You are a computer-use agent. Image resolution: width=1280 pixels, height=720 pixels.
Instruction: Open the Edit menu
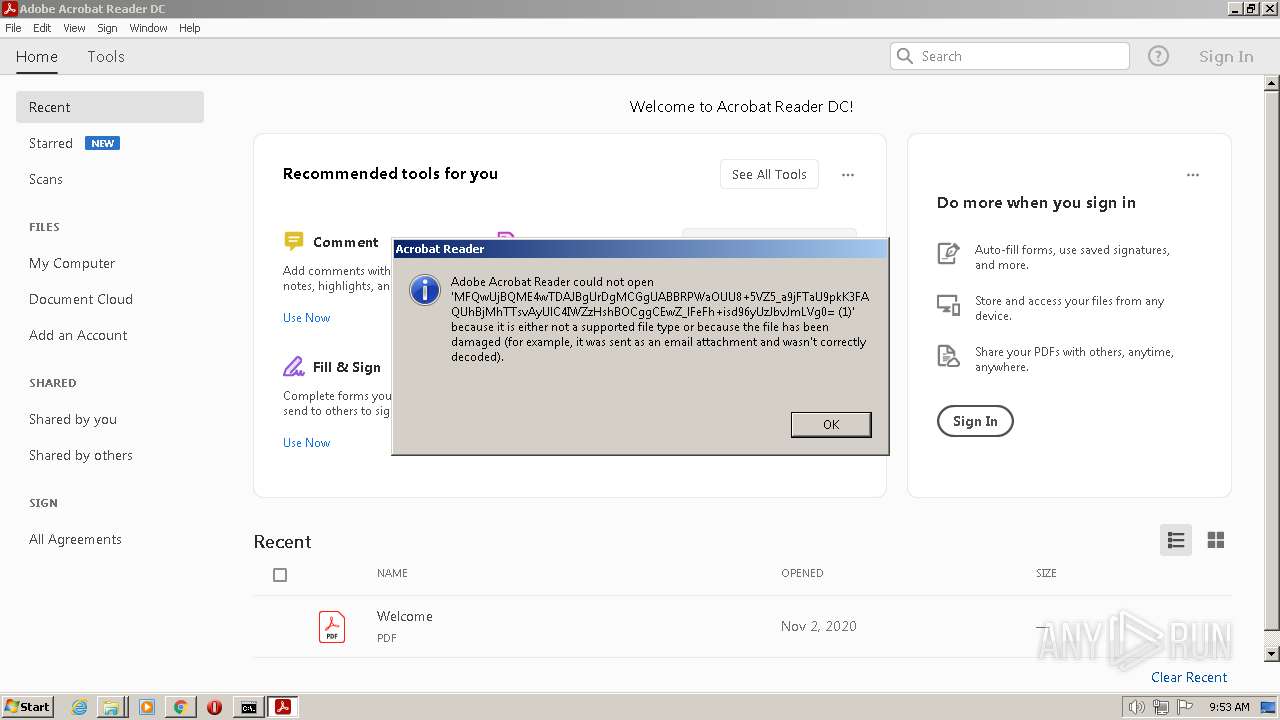(x=42, y=28)
